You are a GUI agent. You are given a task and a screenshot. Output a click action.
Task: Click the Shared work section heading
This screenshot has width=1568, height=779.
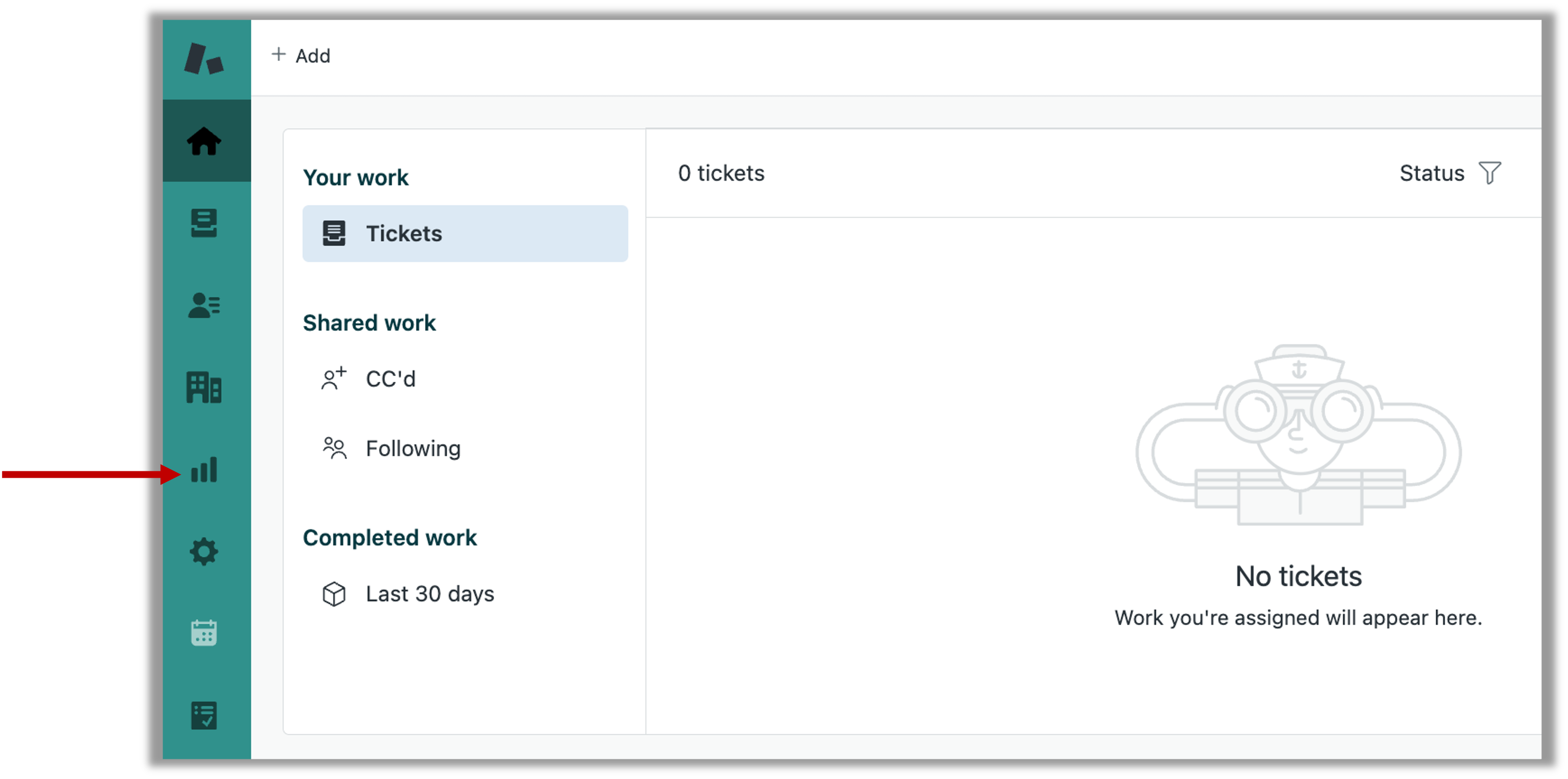(370, 322)
